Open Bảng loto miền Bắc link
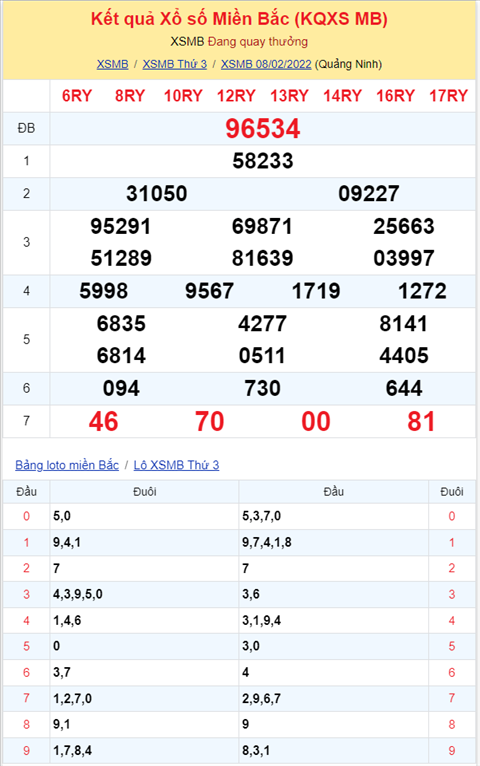 click(x=67, y=465)
